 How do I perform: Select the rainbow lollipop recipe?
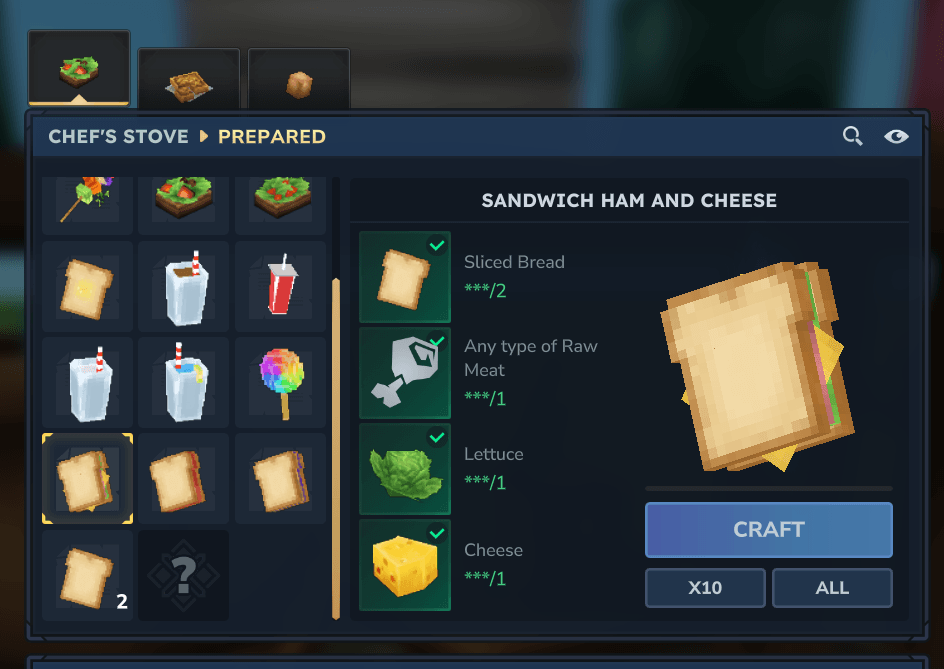point(281,382)
